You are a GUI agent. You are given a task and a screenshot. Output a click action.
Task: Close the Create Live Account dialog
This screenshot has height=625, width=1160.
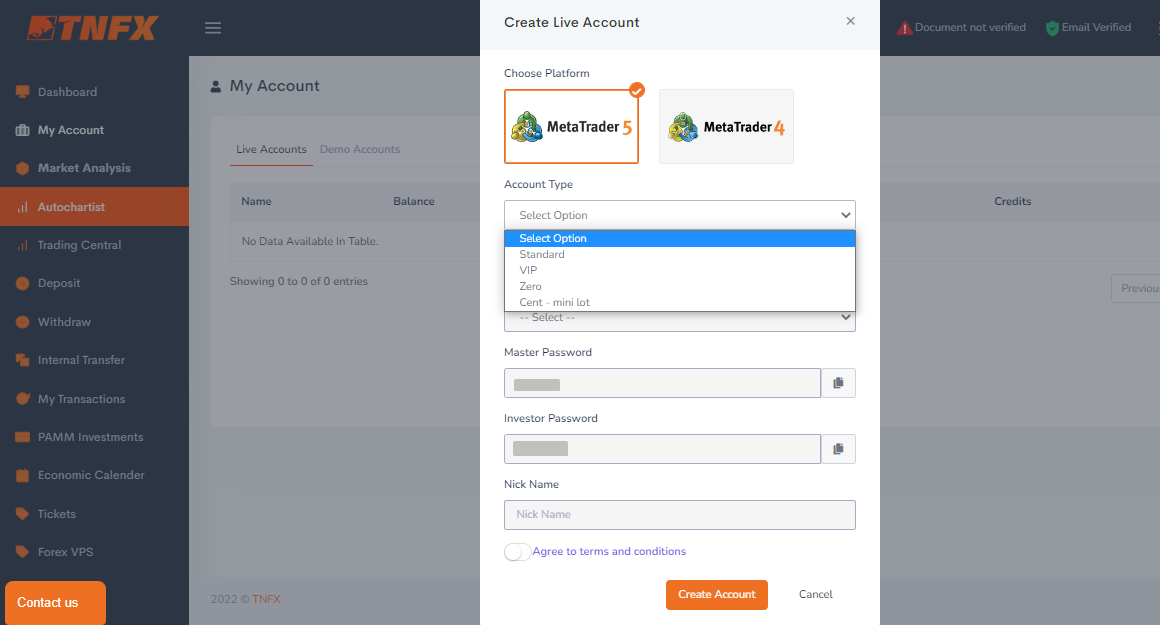tap(851, 21)
